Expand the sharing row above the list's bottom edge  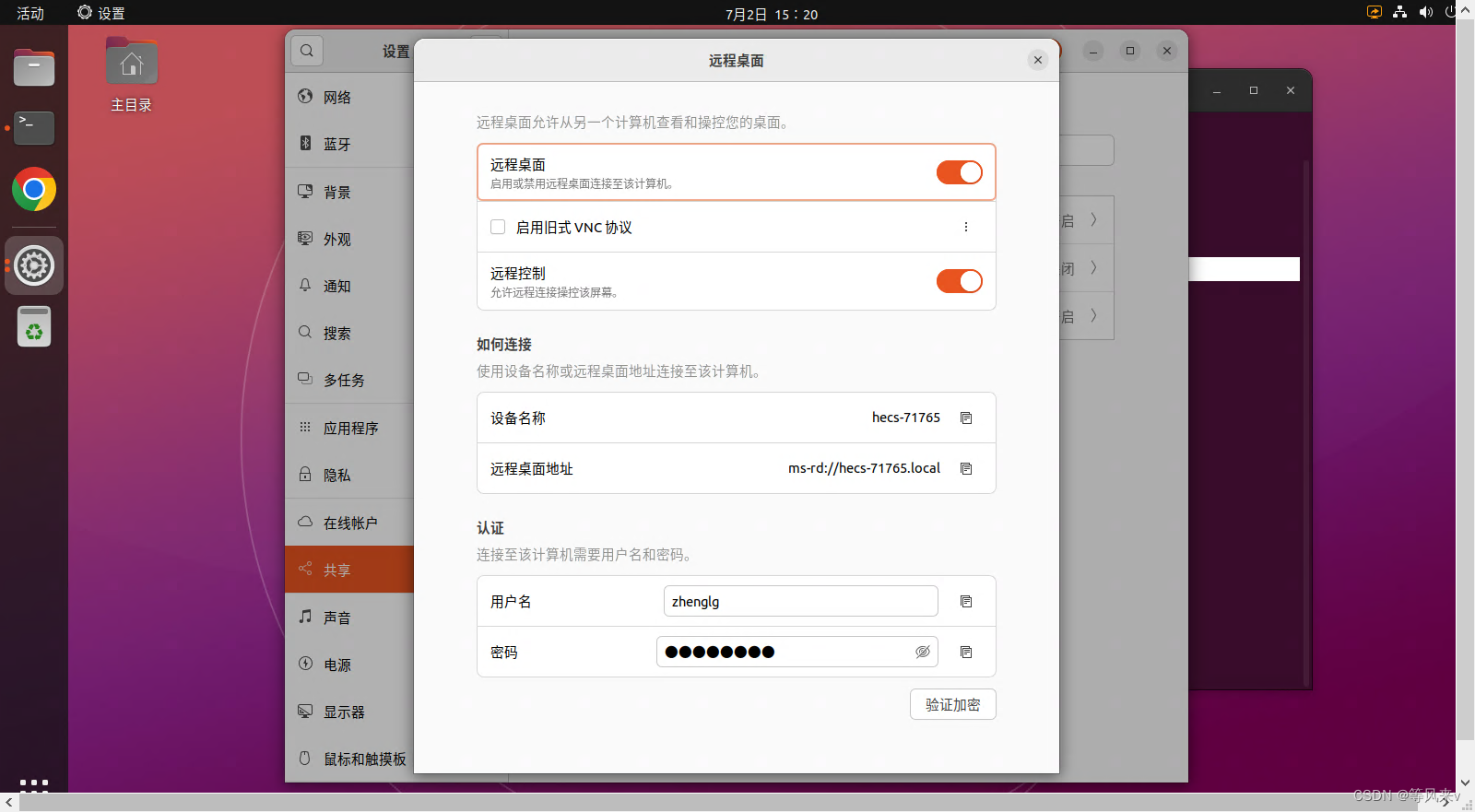pos(1093,315)
